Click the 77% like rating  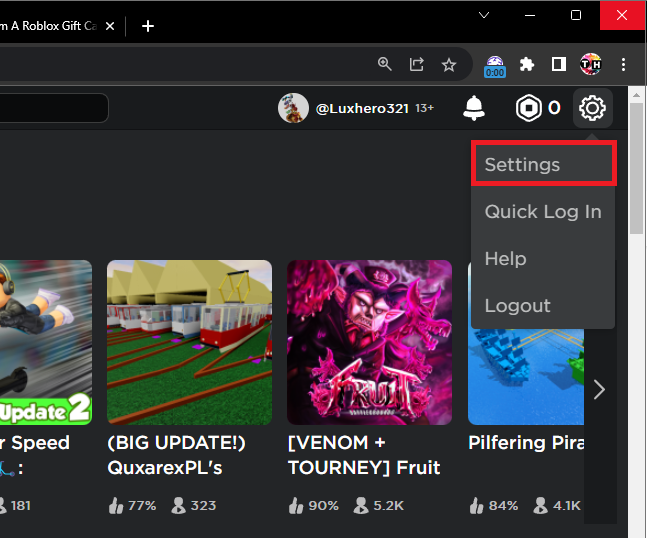[132, 505]
